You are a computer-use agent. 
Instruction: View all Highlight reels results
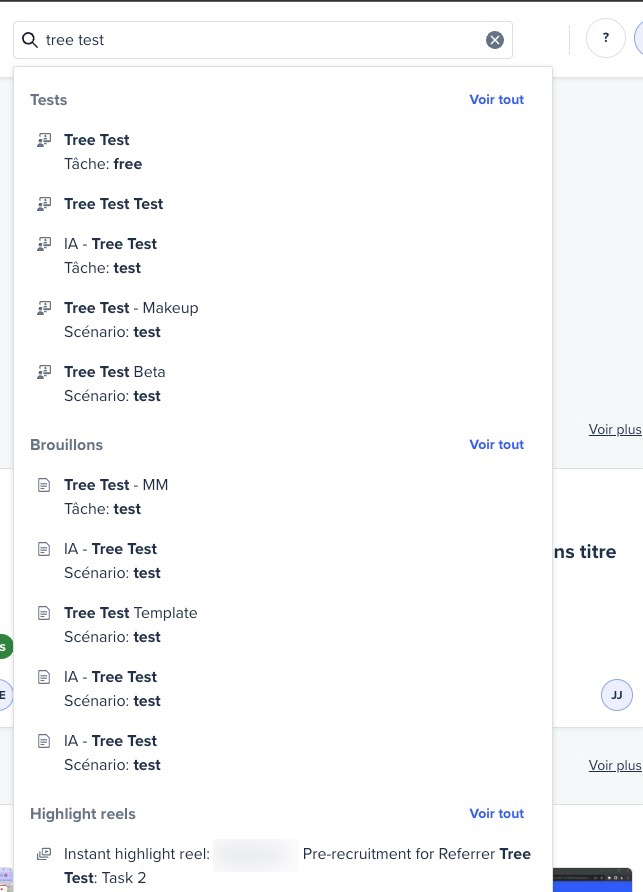496,814
